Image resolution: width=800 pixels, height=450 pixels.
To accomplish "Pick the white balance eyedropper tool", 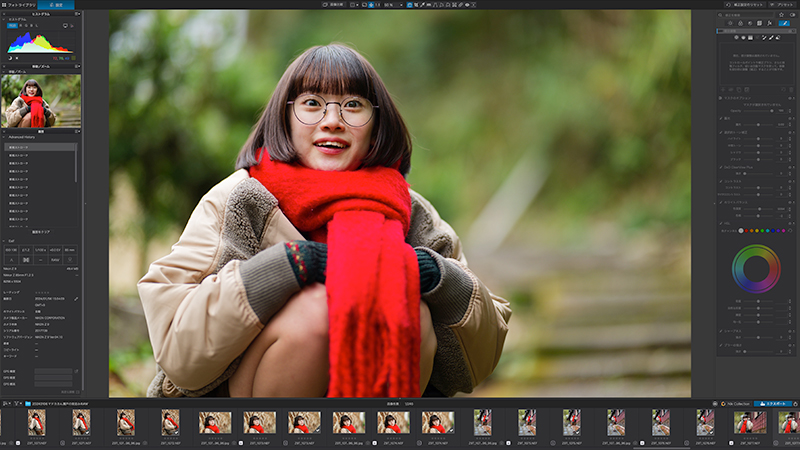I will [422, 5].
